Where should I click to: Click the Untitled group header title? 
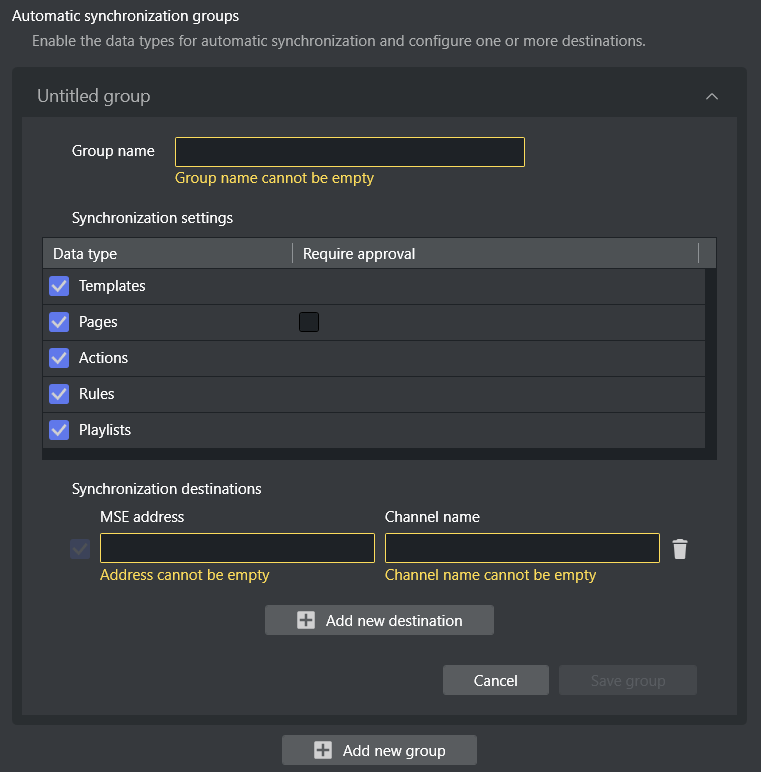coord(94,97)
